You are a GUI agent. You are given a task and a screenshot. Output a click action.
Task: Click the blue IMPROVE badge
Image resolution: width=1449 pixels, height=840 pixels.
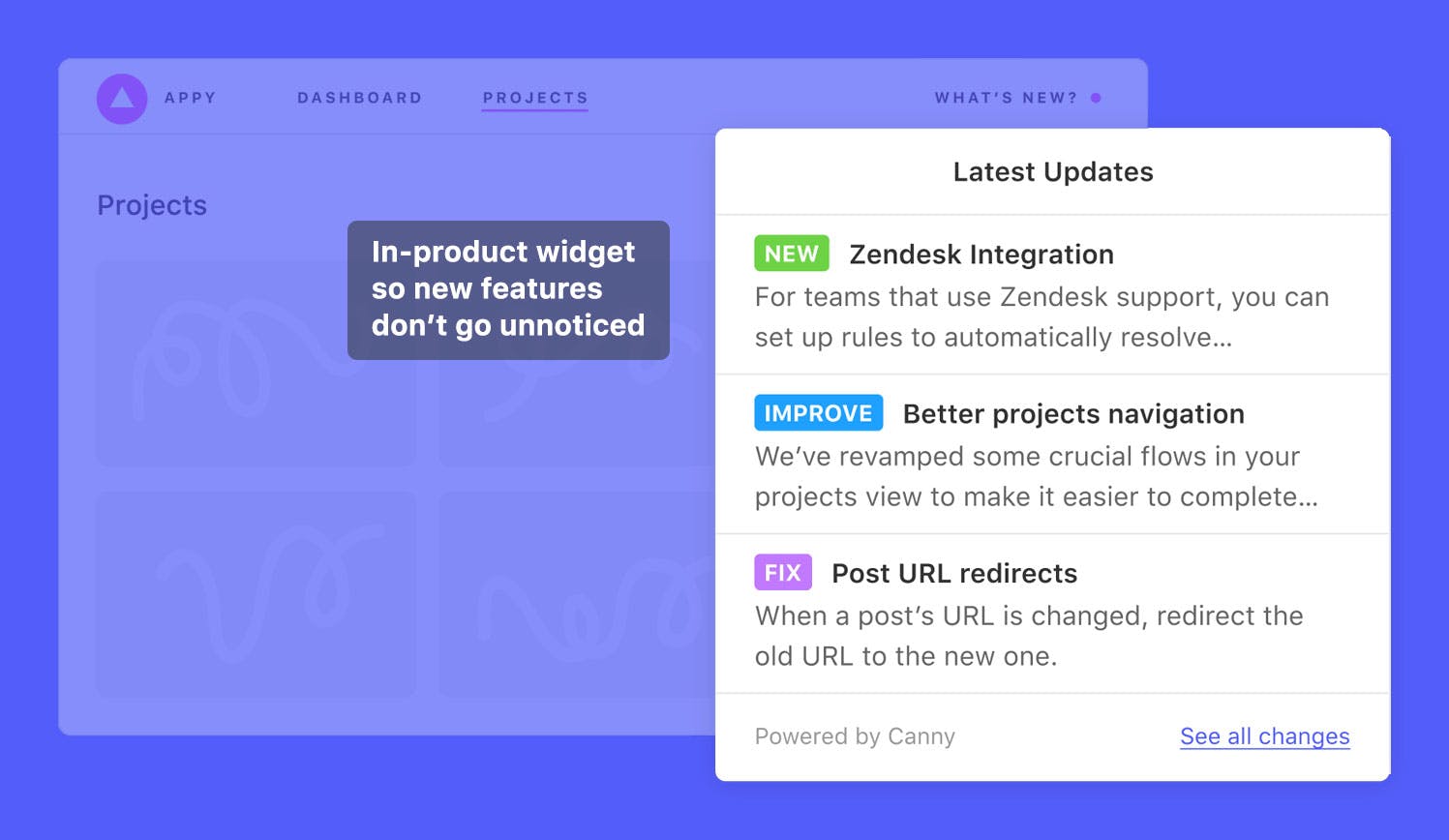[819, 413]
